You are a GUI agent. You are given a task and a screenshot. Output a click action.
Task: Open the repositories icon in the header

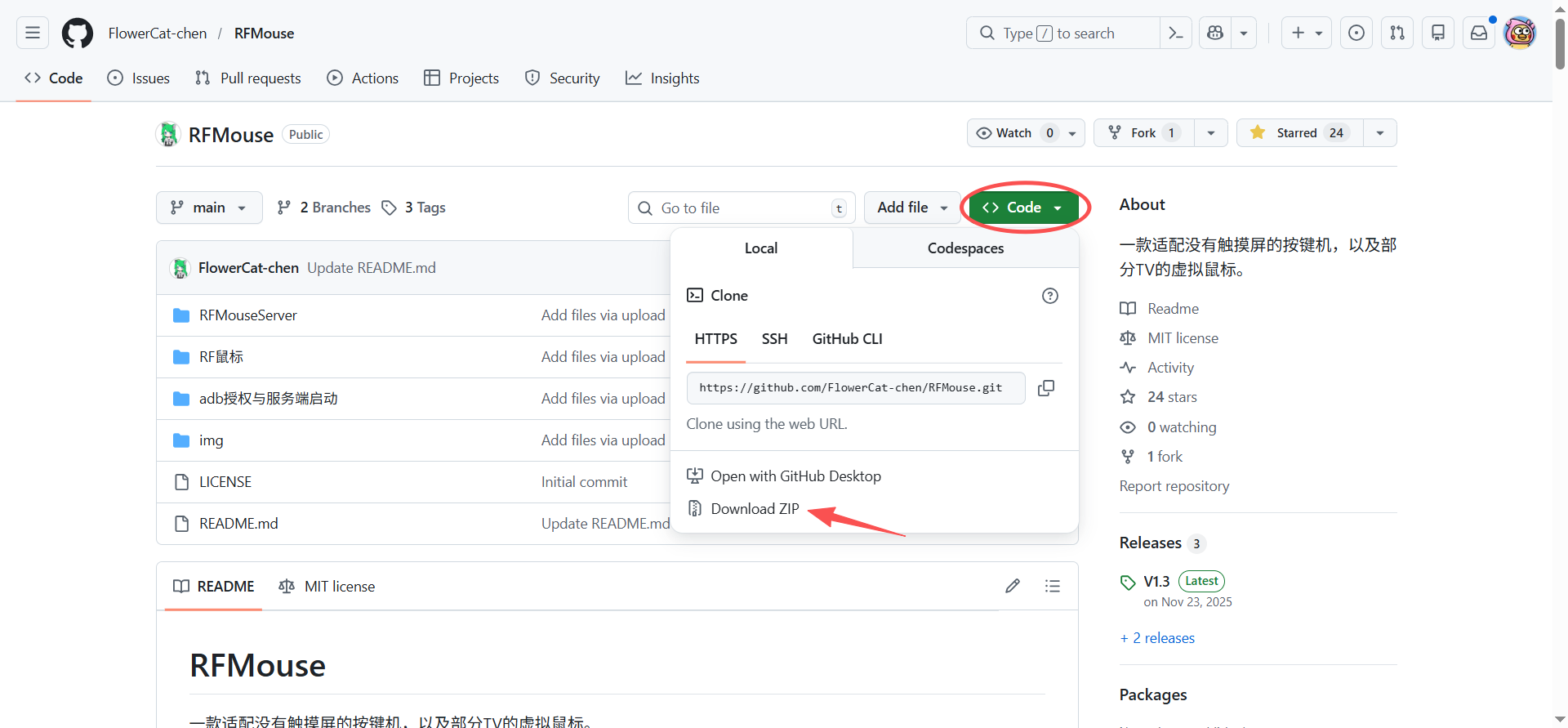(1438, 33)
